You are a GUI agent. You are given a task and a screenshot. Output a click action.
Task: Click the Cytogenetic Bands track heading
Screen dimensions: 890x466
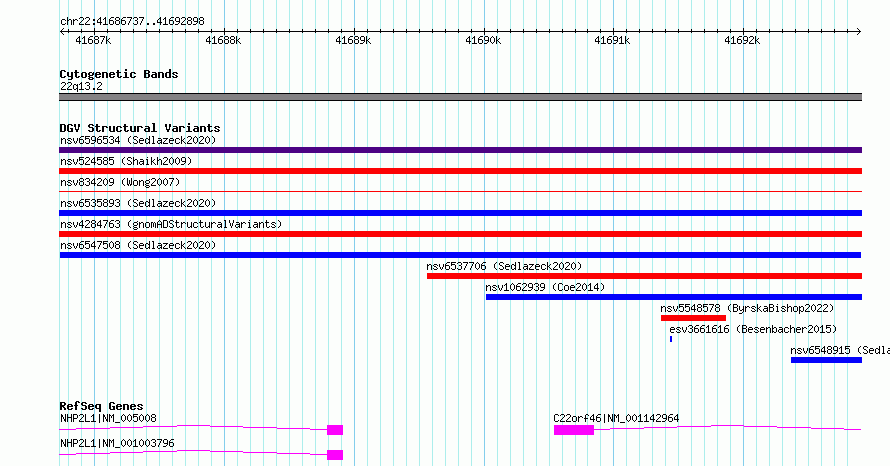pyautogui.click(x=119, y=74)
